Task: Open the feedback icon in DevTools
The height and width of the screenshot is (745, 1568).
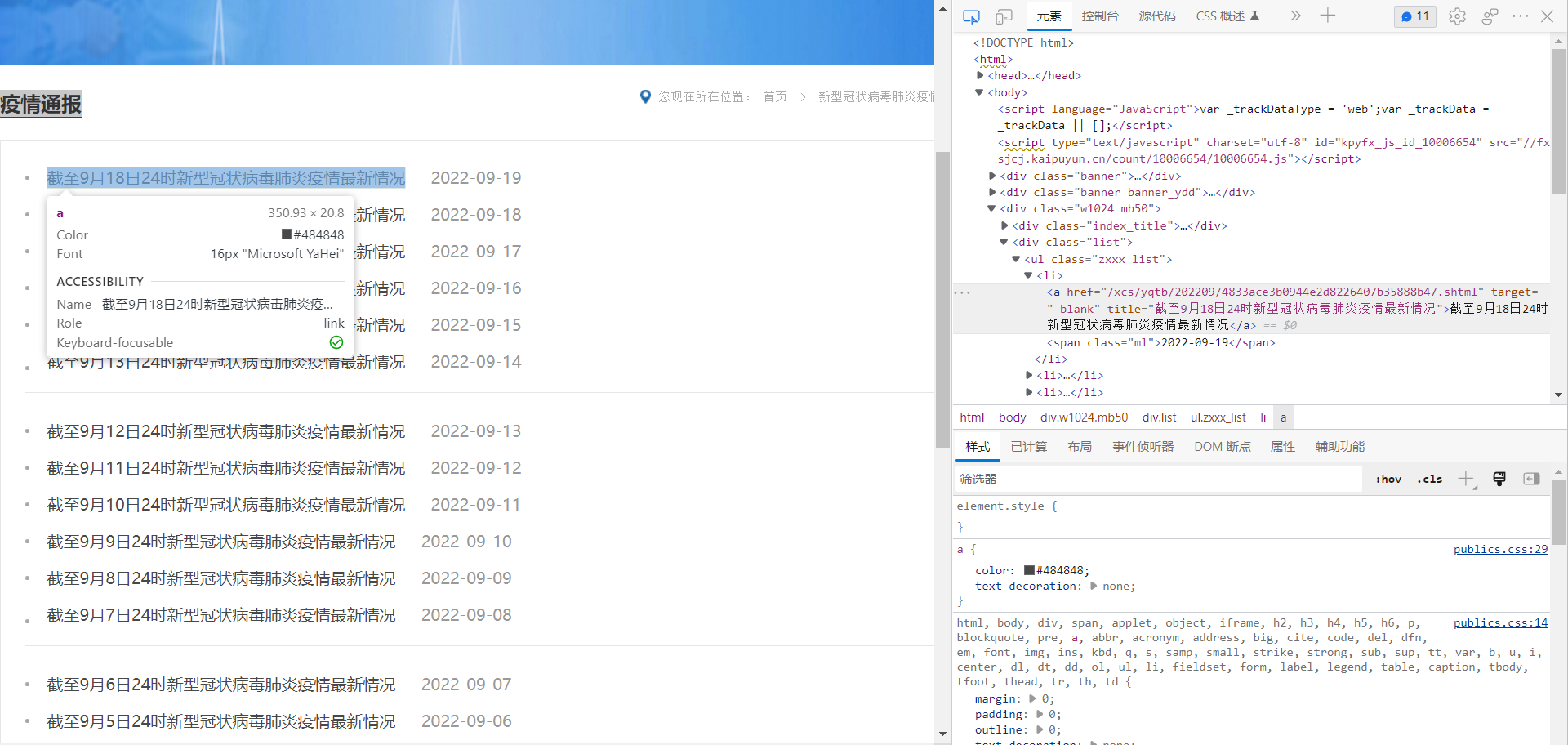Action: pyautogui.click(x=1490, y=16)
